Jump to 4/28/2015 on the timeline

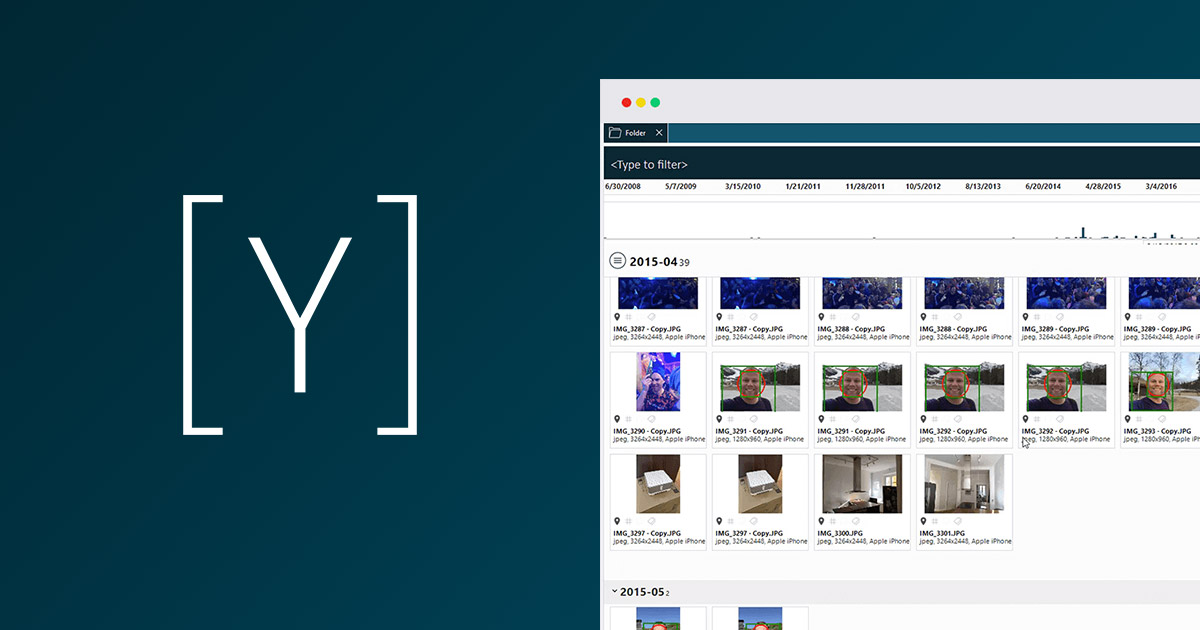tap(1103, 187)
